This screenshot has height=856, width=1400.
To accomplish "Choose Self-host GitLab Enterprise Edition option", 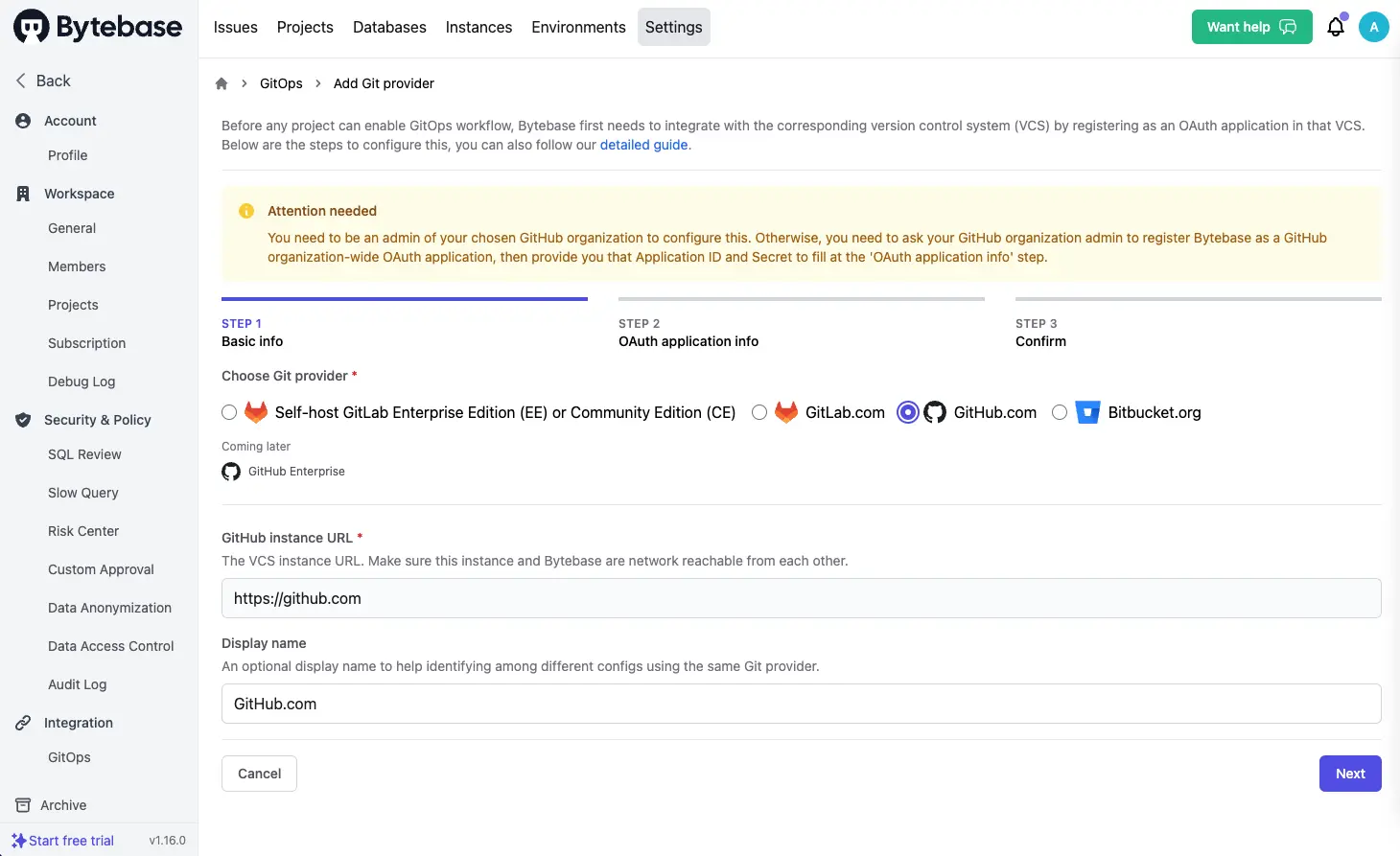I will click(x=229, y=411).
